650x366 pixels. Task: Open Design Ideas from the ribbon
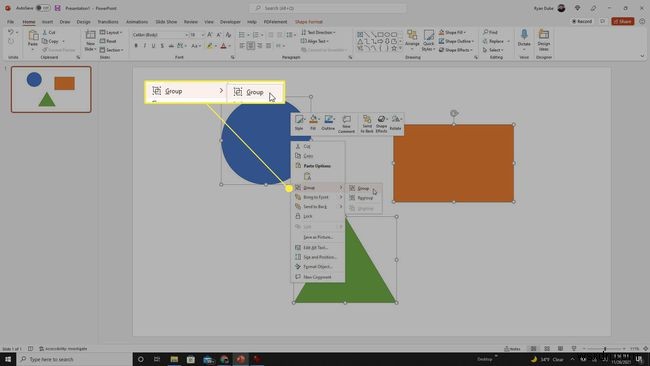click(543, 40)
